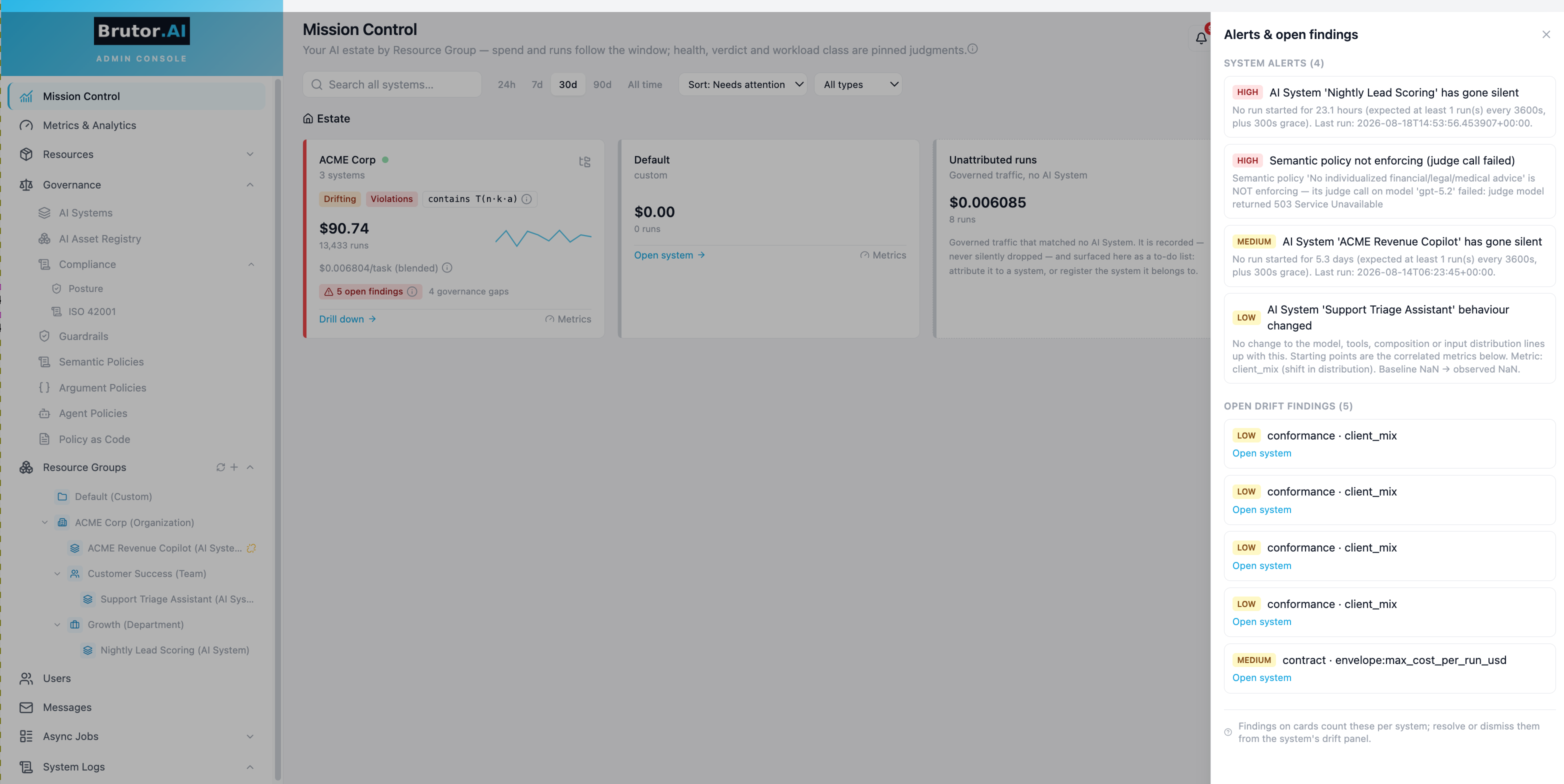The height and width of the screenshot is (784, 1564).
Task: Open Semantic policy not enforcing alert
Action: 1389,181
